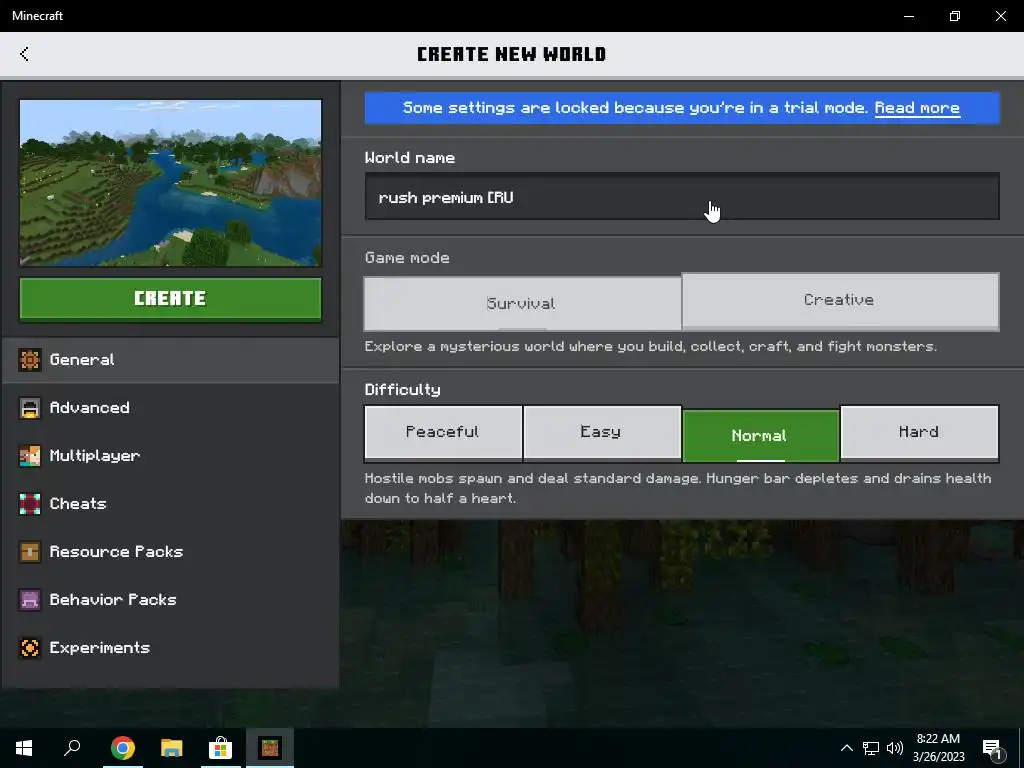The image size is (1024, 768).
Task: Open the notification center icon
Action: [992, 750]
